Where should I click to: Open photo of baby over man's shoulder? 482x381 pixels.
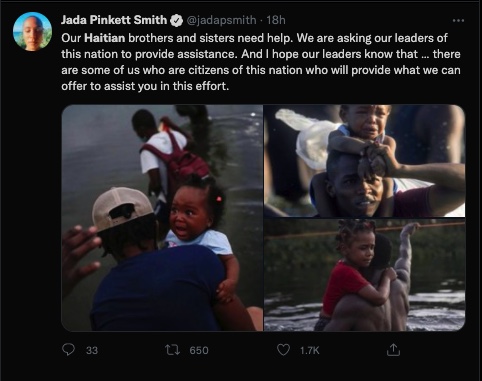[x=162, y=218]
